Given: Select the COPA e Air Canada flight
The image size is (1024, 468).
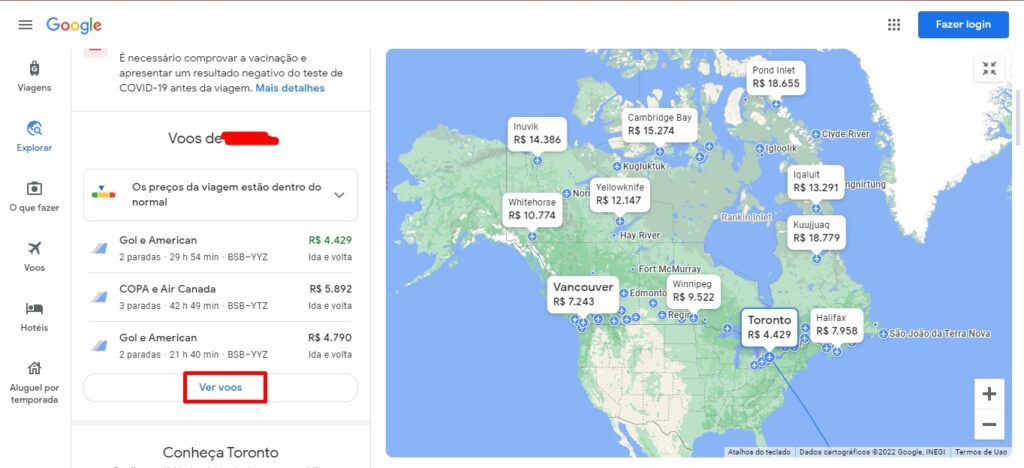Looking at the screenshot, I should click(221, 297).
